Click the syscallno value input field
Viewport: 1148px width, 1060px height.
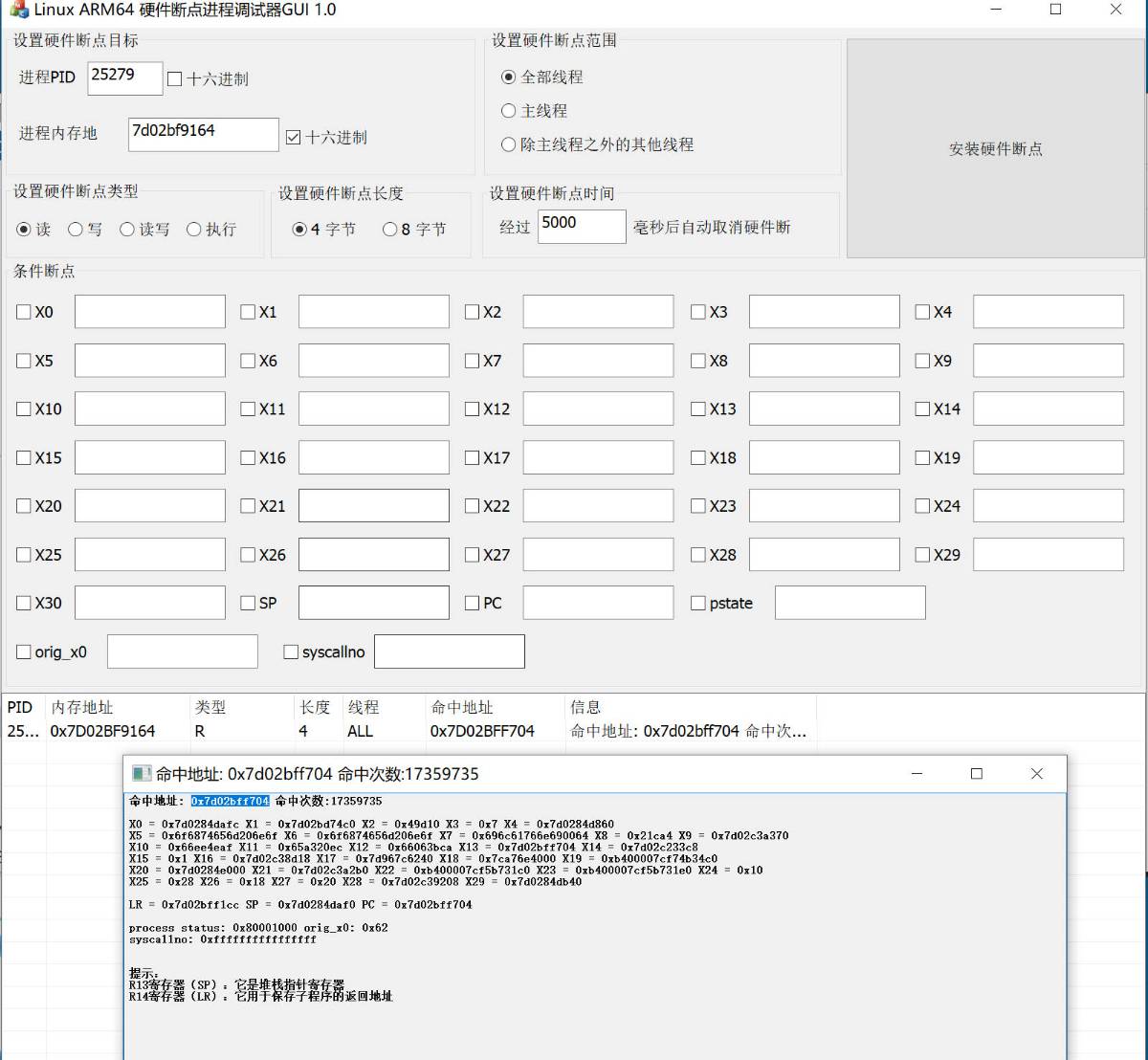tap(450, 651)
